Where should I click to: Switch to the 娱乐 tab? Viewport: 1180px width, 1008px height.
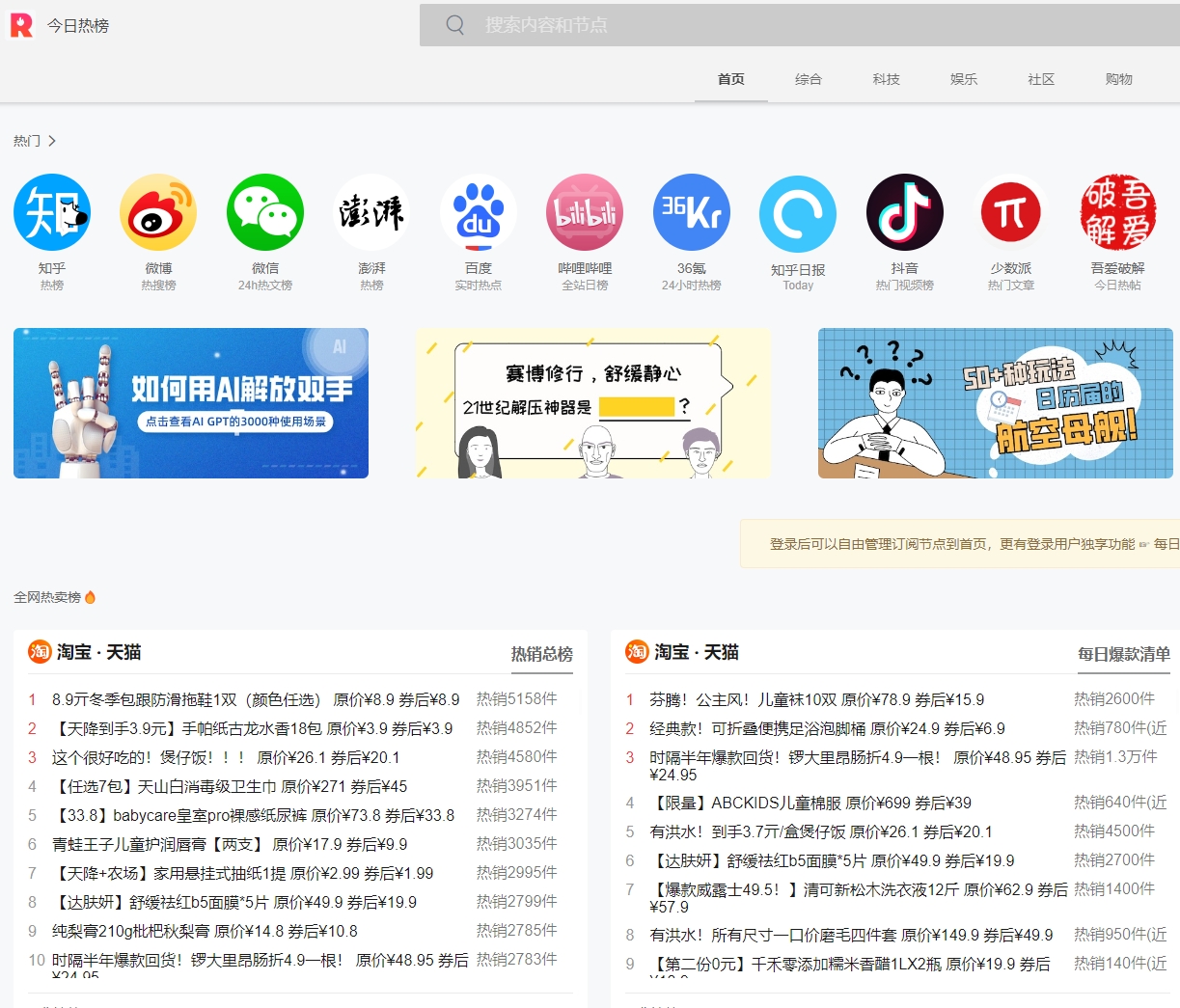click(x=964, y=79)
